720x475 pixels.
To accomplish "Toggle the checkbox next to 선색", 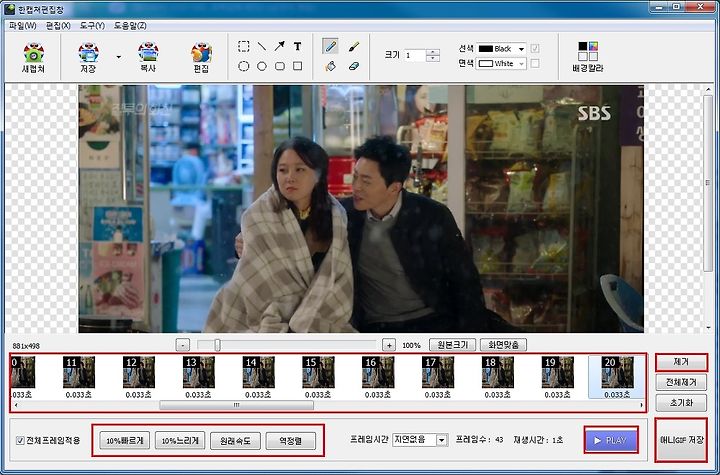I will click(x=535, y=49).
